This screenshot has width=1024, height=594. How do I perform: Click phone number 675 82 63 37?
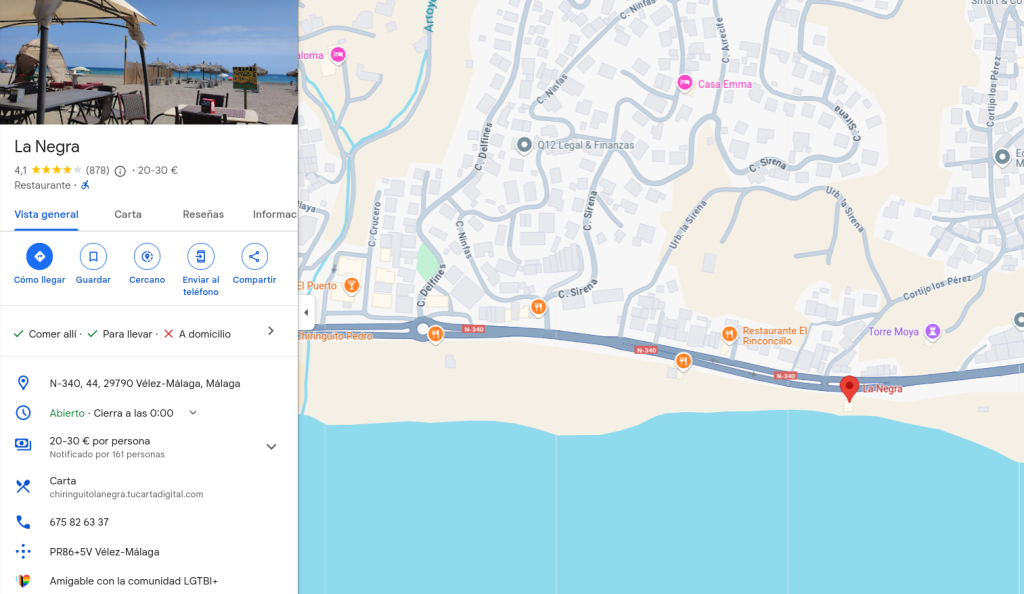coord(79,522)
